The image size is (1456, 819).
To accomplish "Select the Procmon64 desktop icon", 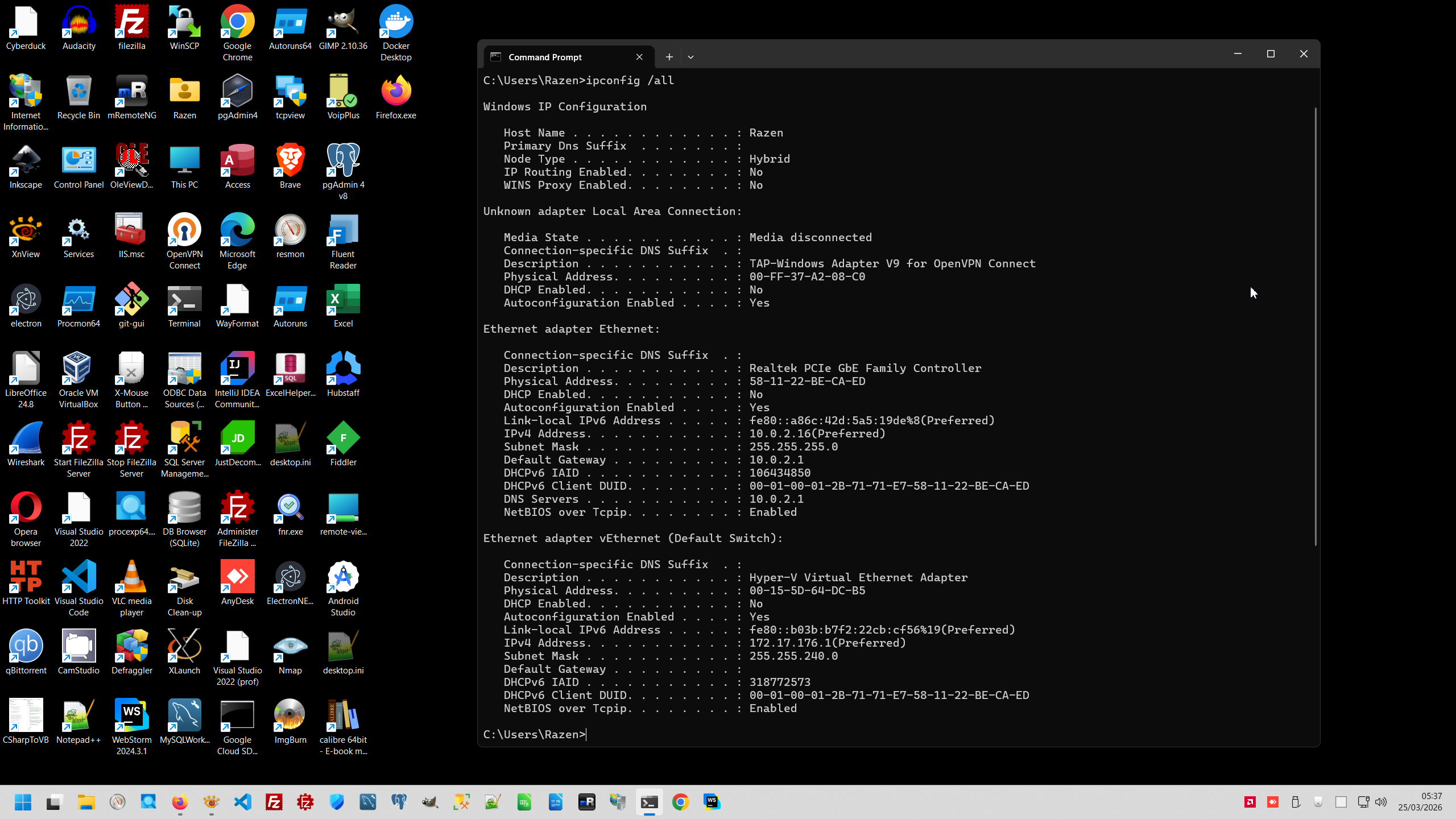I will click(78, 300).
